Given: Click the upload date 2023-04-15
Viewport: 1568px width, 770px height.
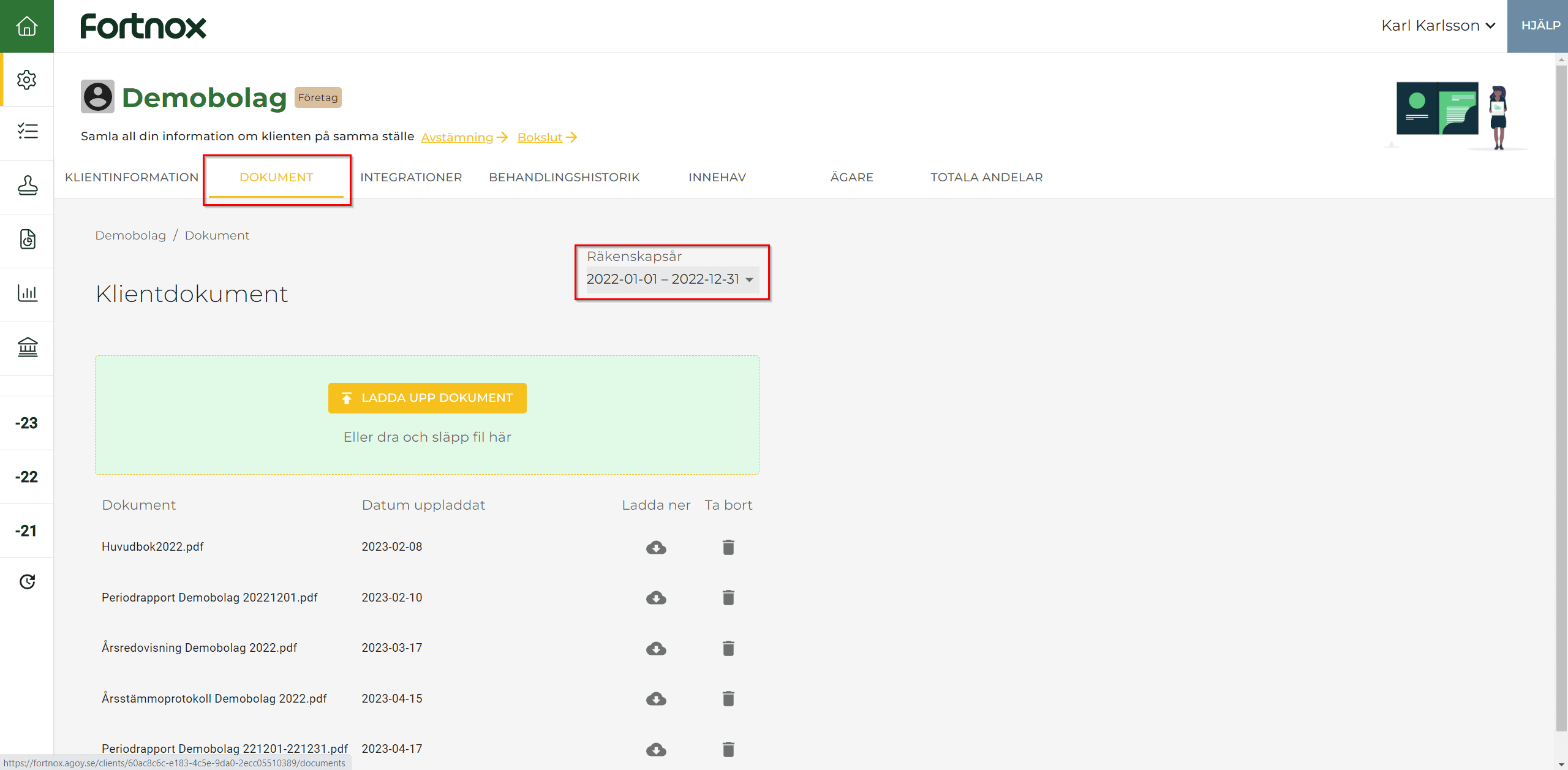Looking at the screenshot, I should [x=392, y=698].
